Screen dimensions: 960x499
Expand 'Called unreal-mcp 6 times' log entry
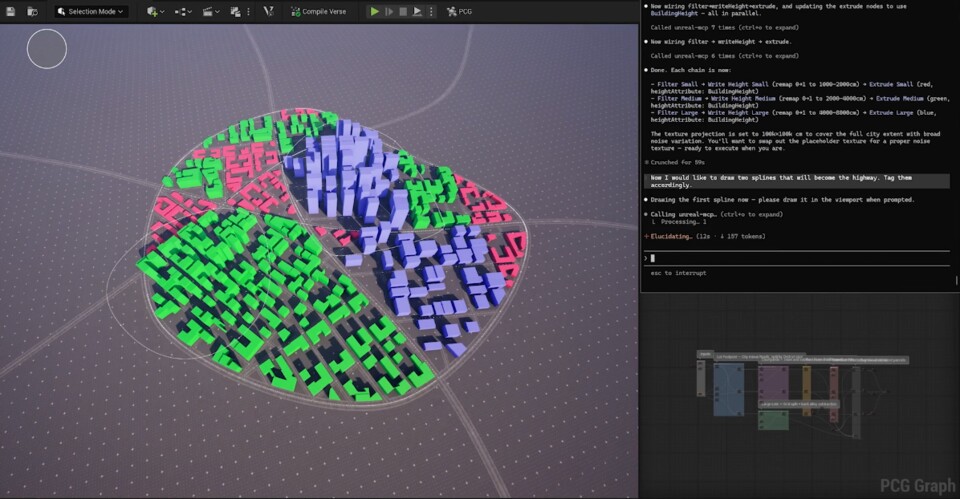(x=724, y=56)
